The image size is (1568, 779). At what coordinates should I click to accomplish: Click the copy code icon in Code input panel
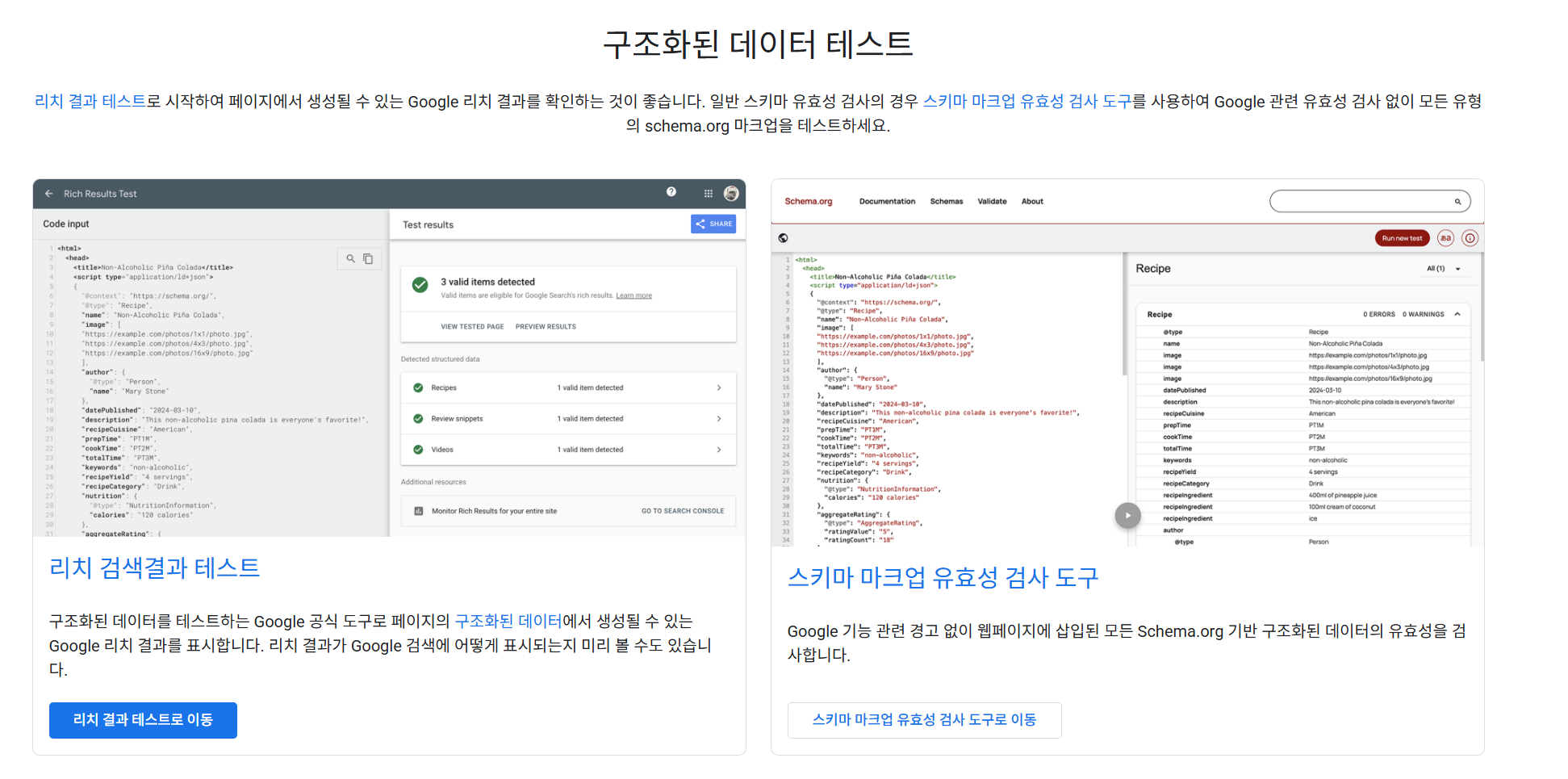(368, 258)
